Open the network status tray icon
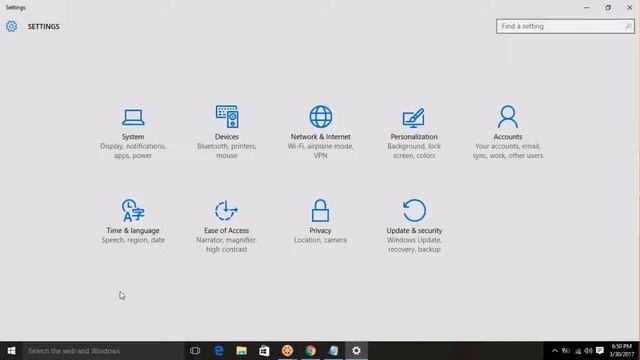Screen dimensions: 640x360 tap(578, 351)
